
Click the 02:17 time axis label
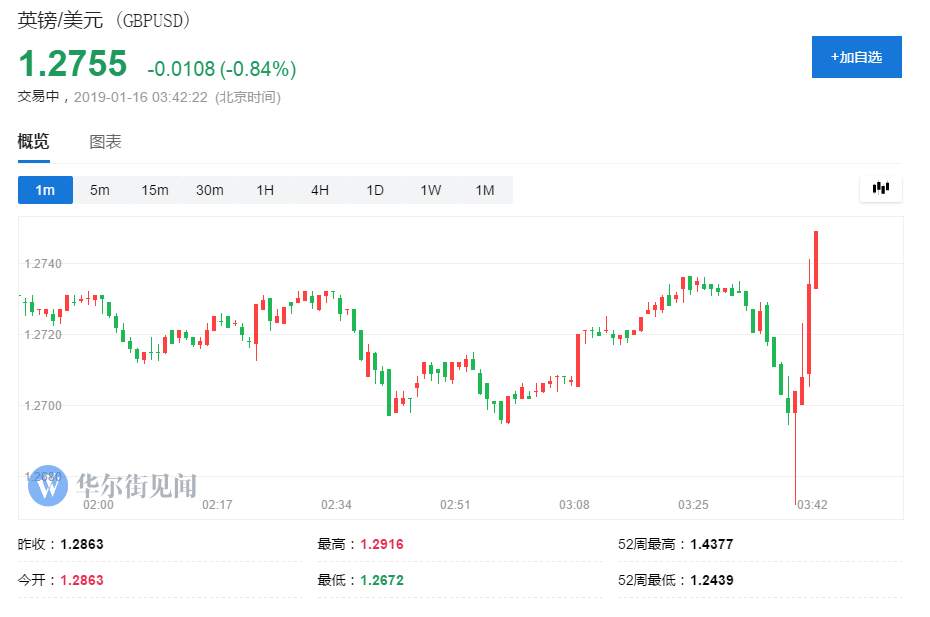[217, 505]
